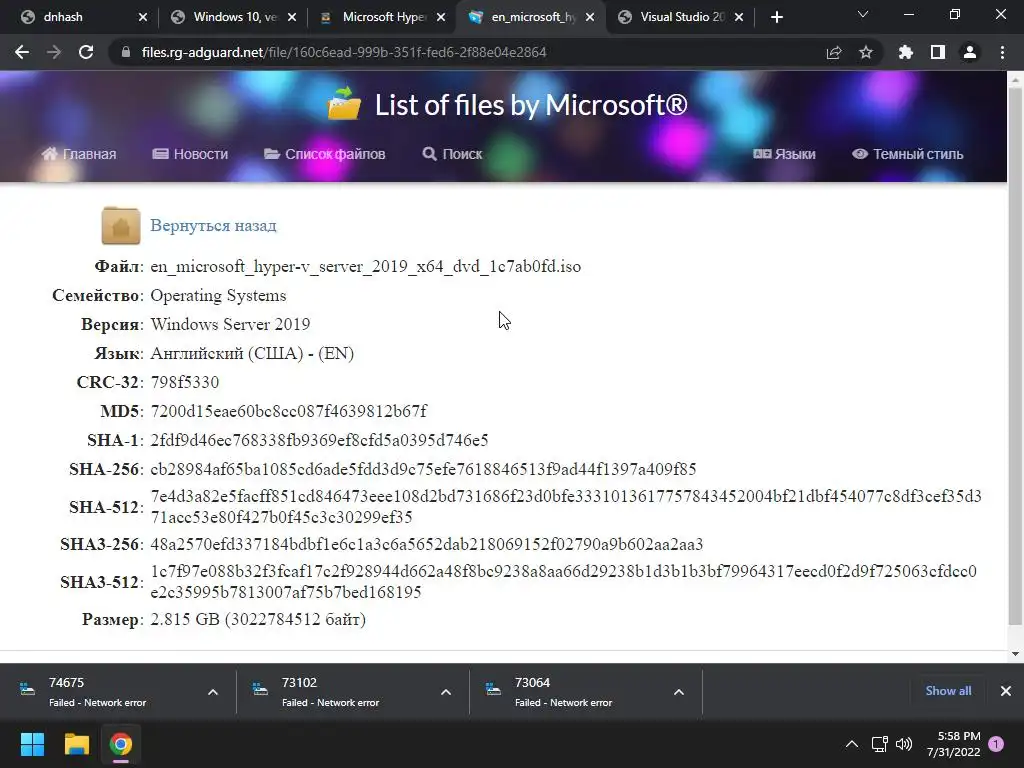Close the Visual Studio tab
Screen dimensions: 1024x768
click(x=739, y=17)
